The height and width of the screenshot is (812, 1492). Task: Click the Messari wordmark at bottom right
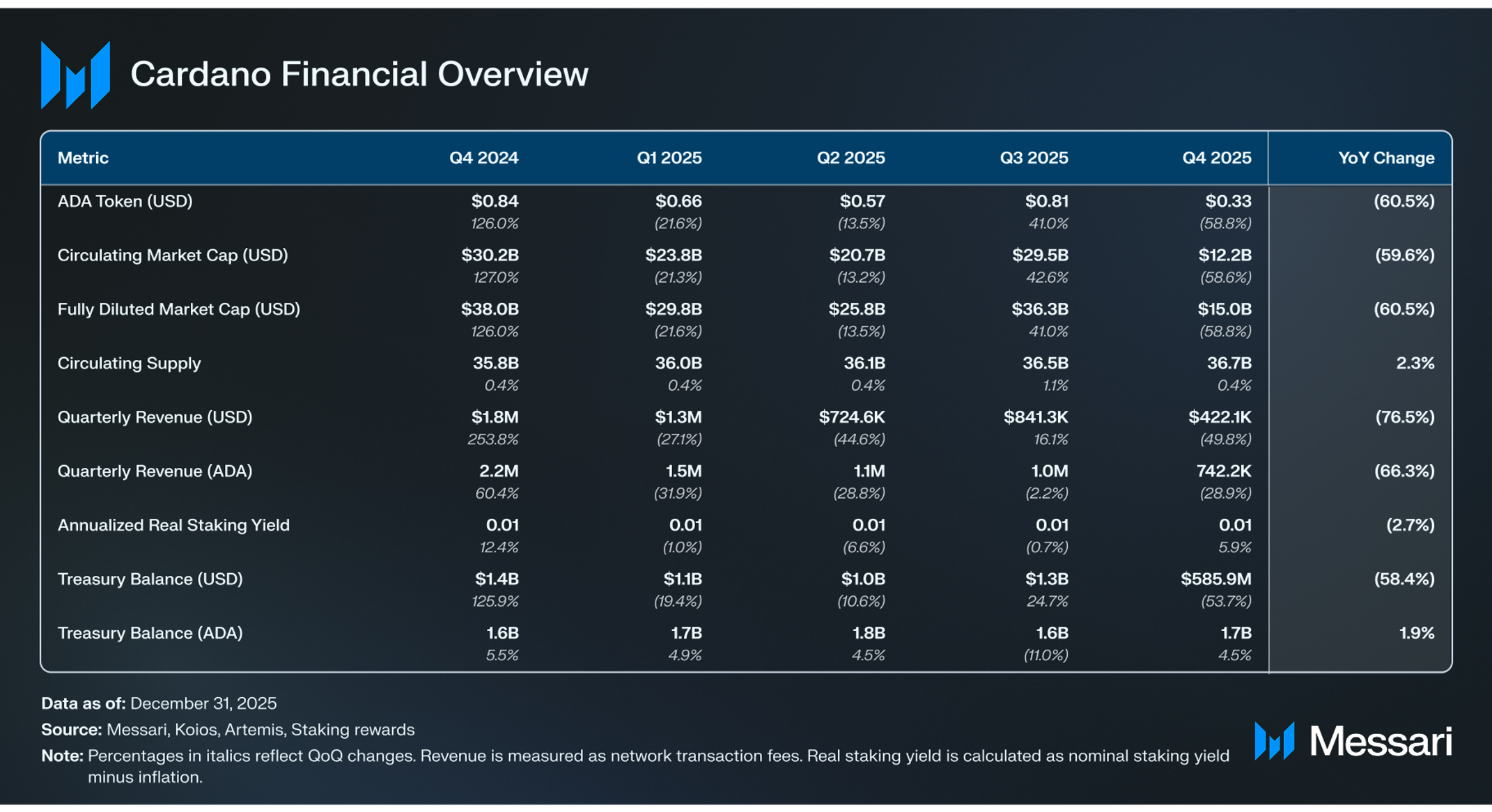pyautogui.click(x=1381, y=741)
